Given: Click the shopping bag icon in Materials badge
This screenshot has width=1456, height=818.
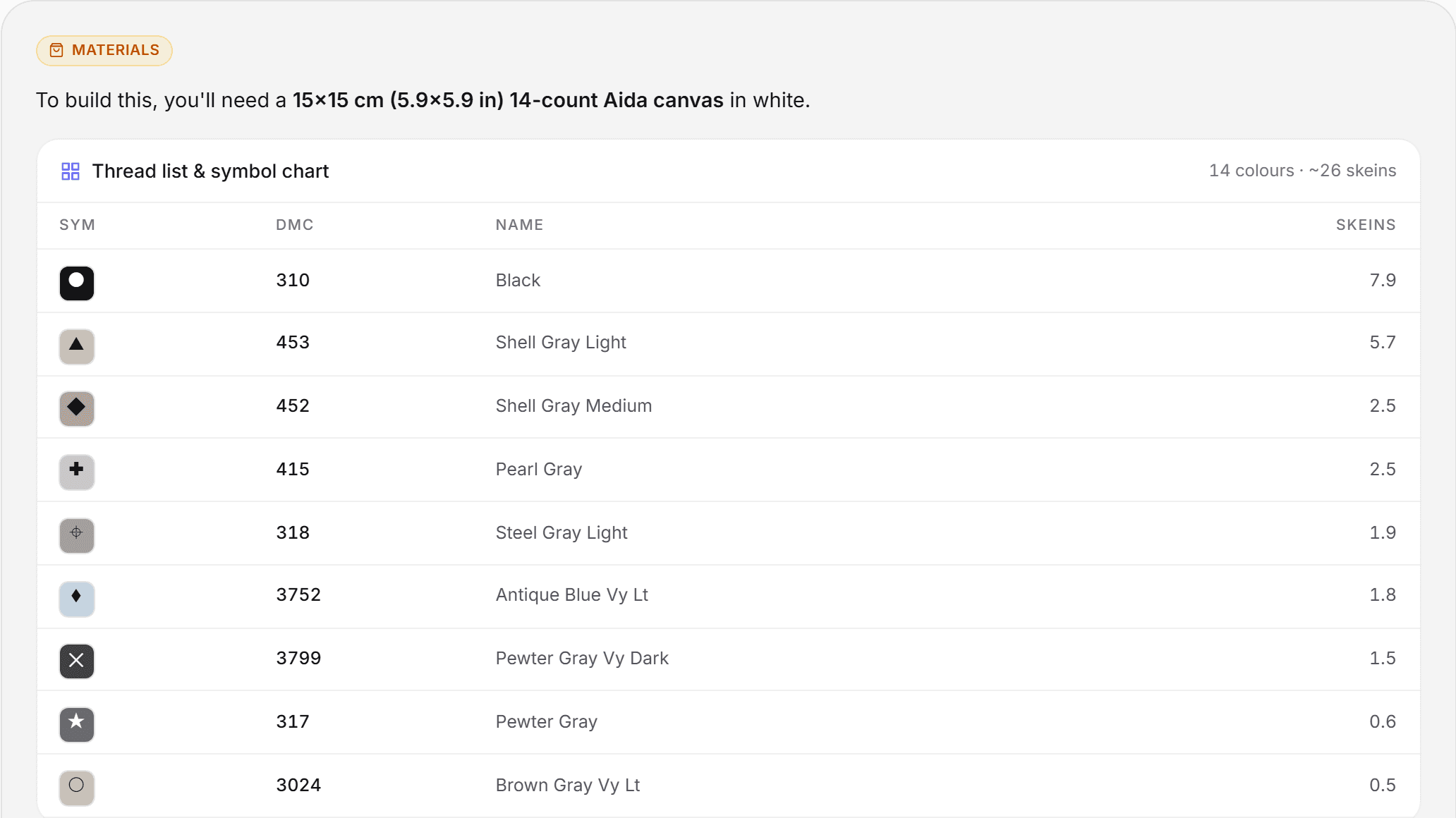Looking at the screenshot, I should point(56,50).
